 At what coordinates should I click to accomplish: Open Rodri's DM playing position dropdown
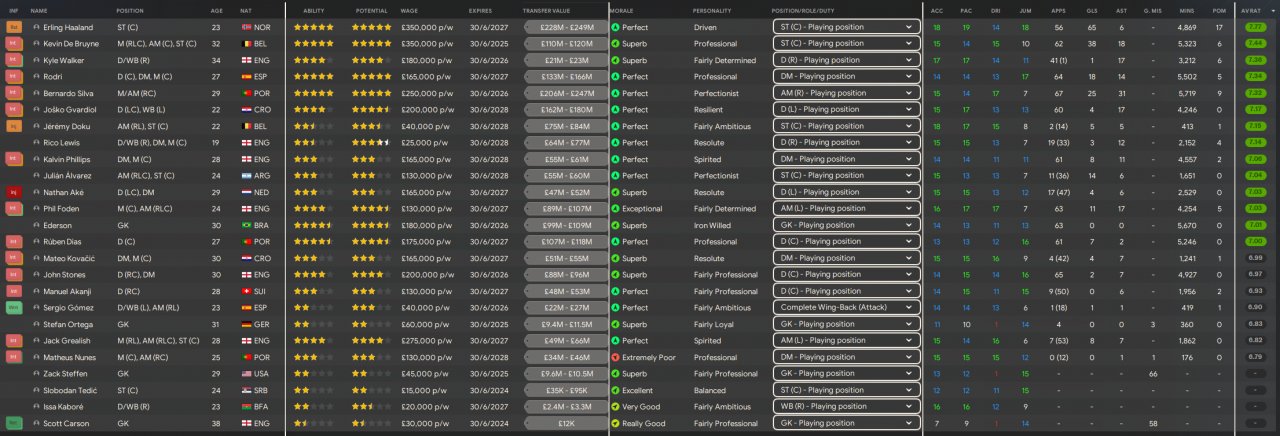pyautogui.click(x=846, y=76)
